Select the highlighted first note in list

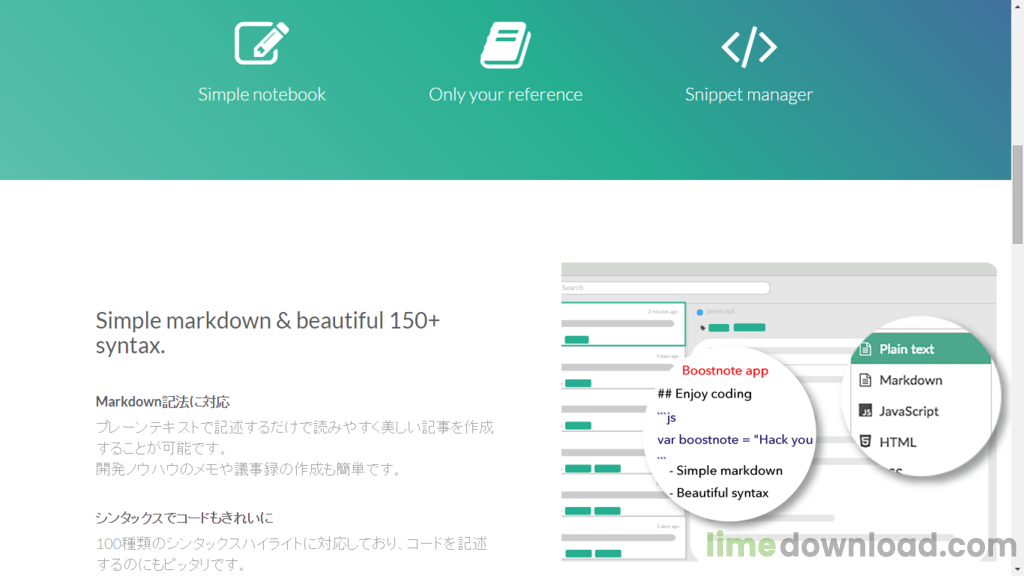[x=623, y=324]
